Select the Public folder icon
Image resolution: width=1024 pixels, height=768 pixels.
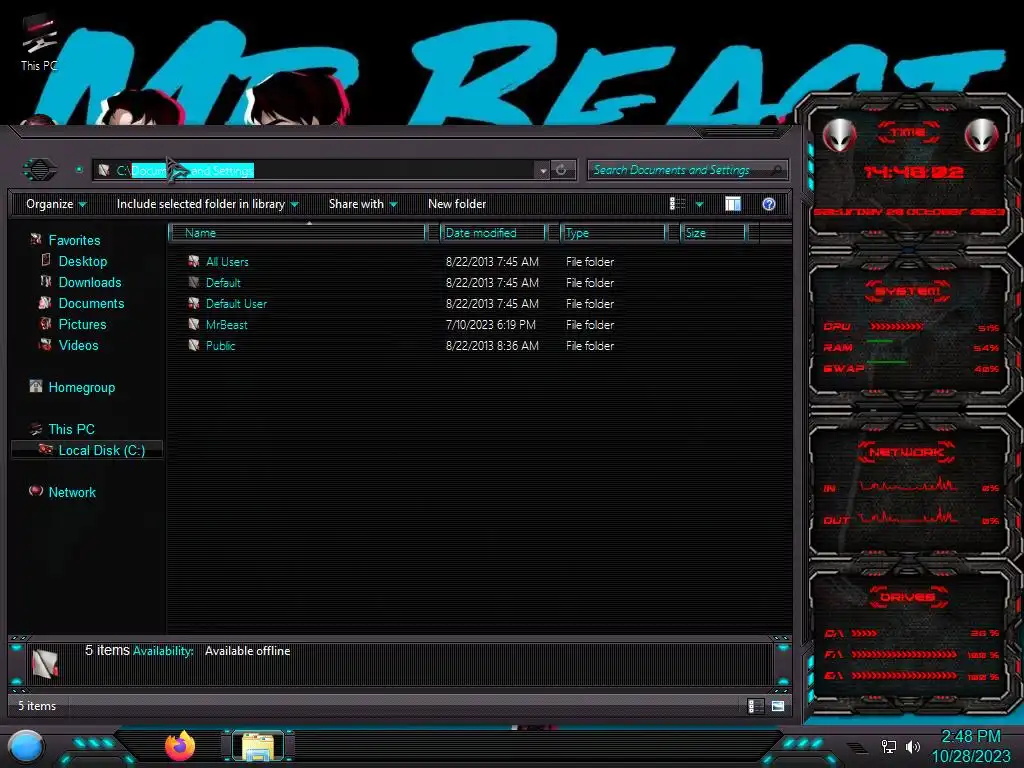193,345
